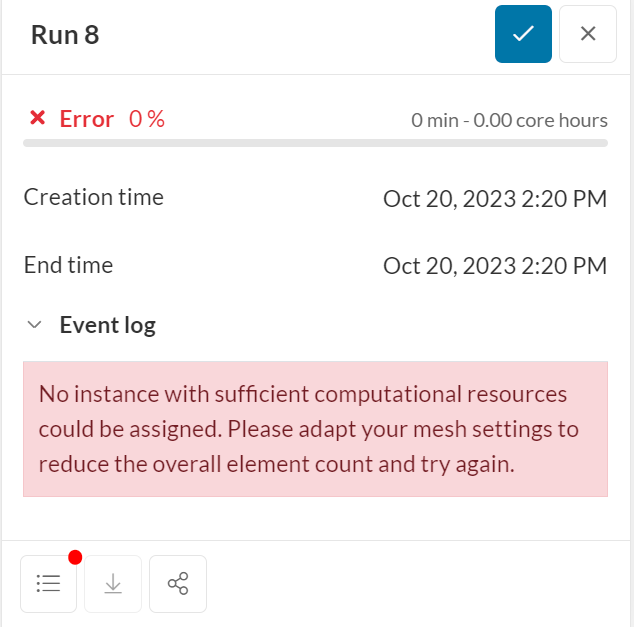Close the Run 8 panel
This screenshot has height=627, width=634.
588,34
